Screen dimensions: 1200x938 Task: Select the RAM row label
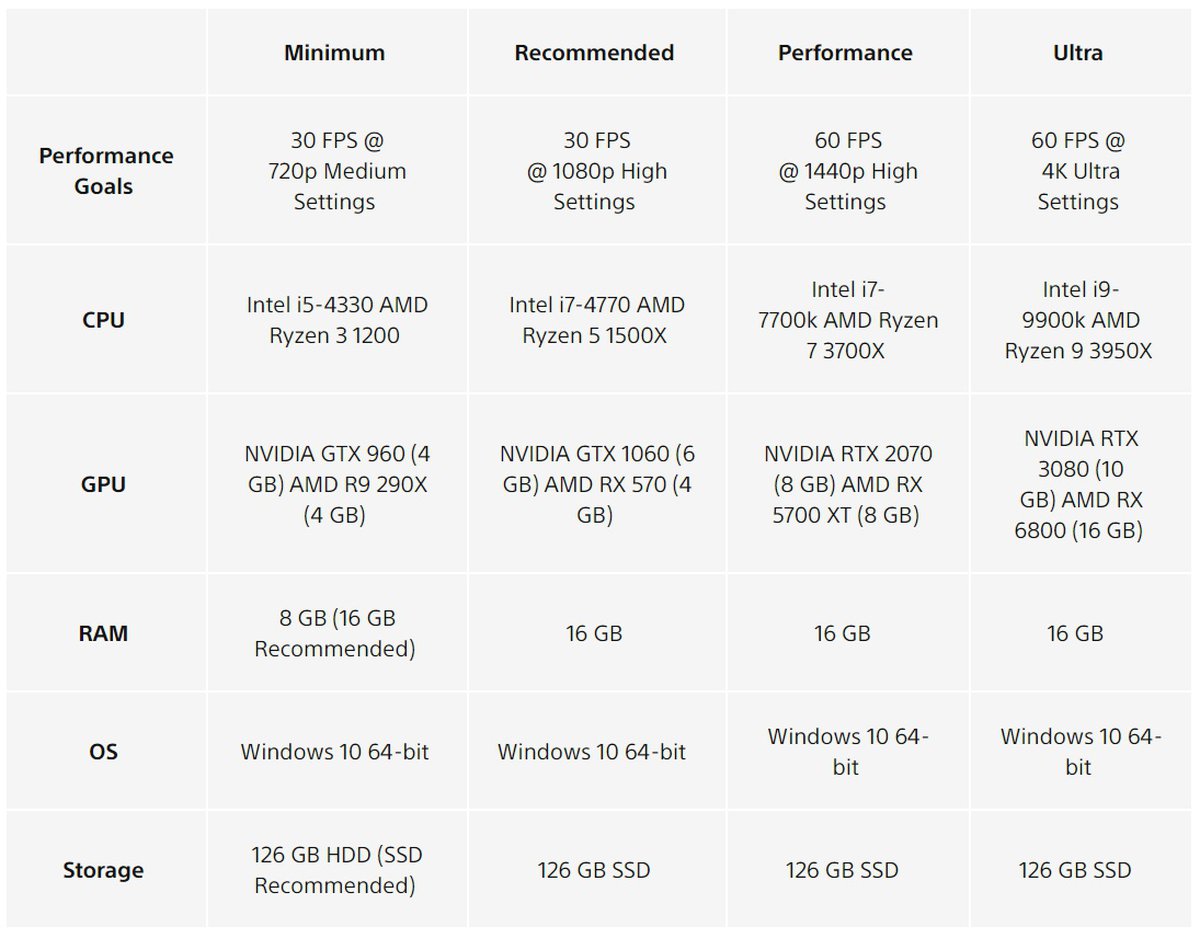[x=104, y=633]
